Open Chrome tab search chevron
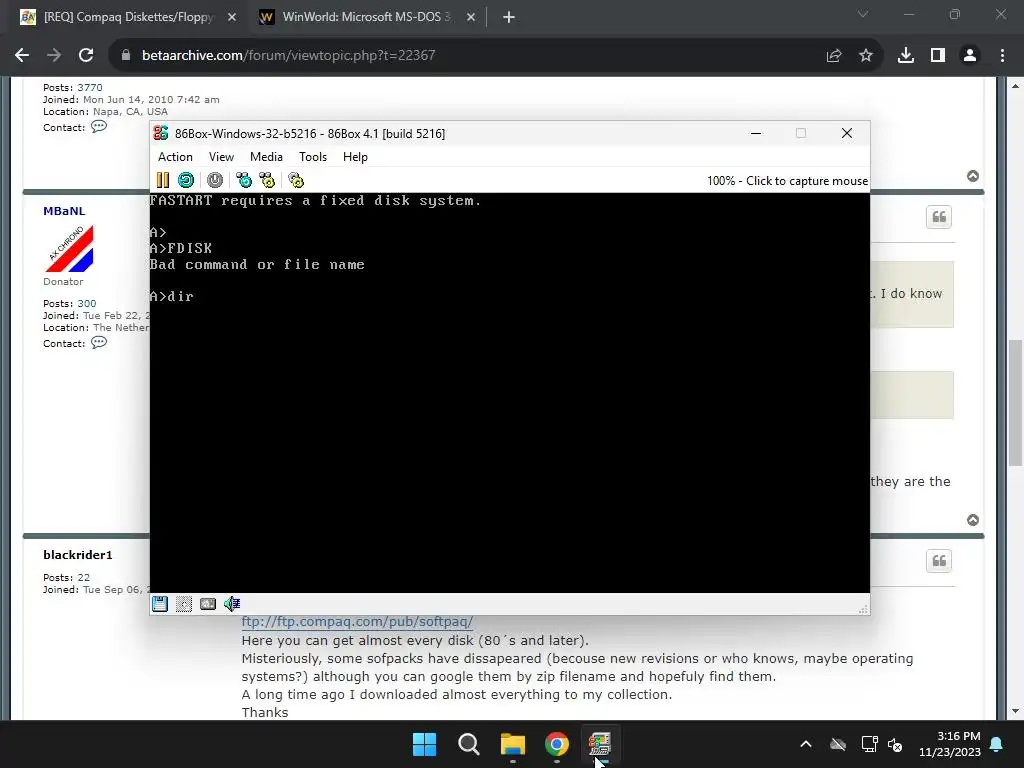The width and height of the screenshot is (1024, 768). (863, 14)
